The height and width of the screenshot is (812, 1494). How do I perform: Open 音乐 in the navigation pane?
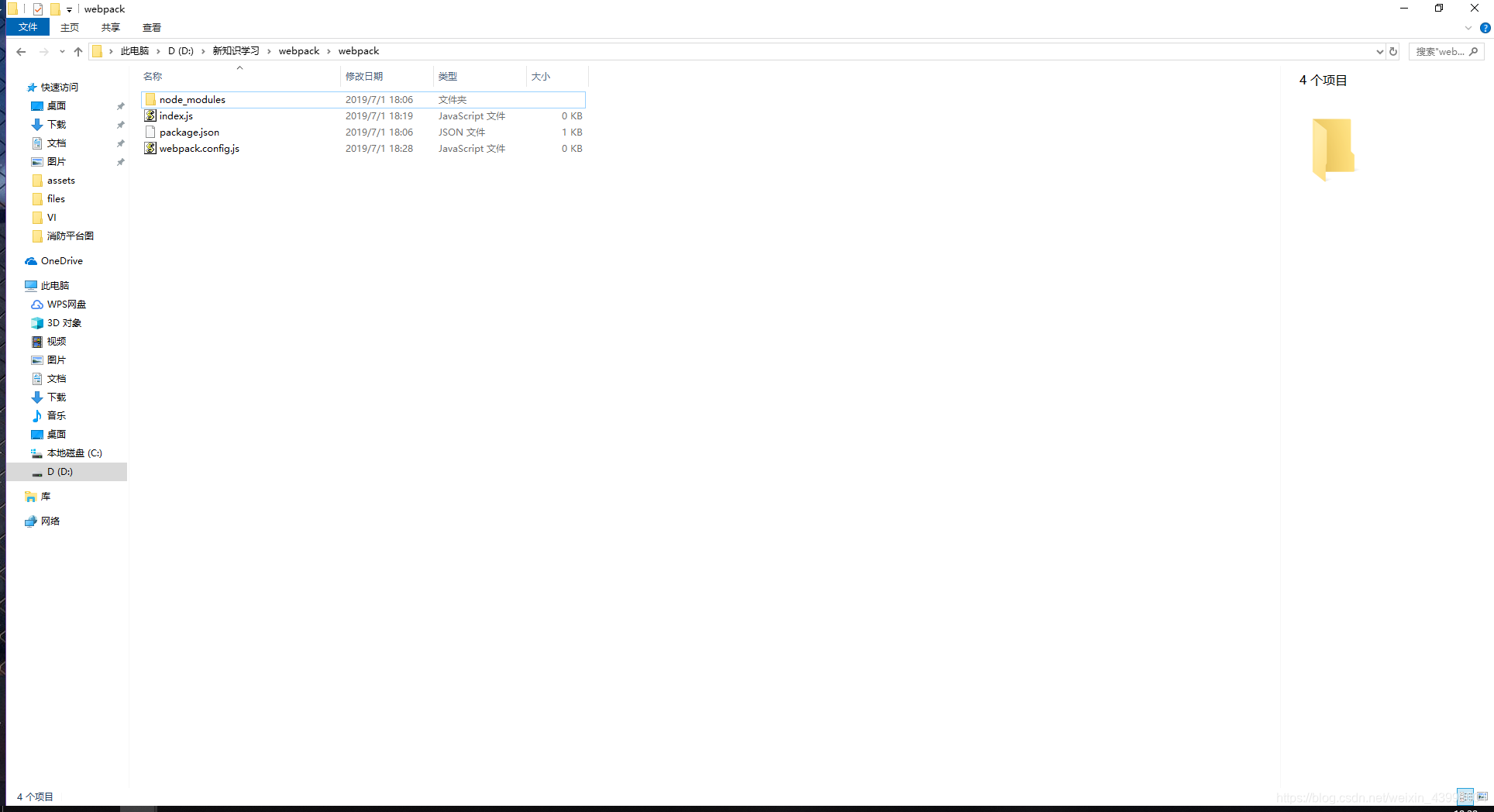coord(57,416)
